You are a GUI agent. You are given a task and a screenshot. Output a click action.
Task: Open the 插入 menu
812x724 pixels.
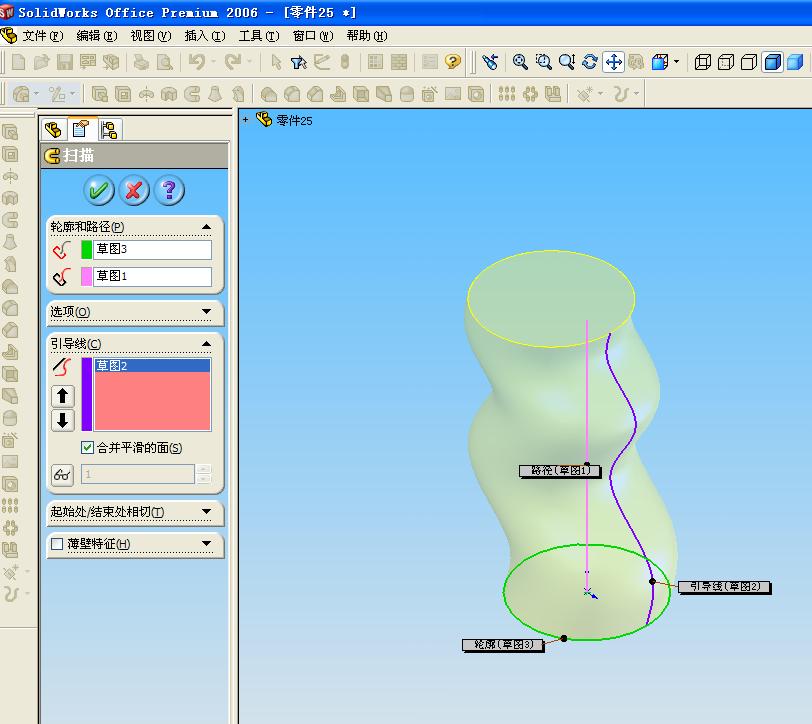205,36
